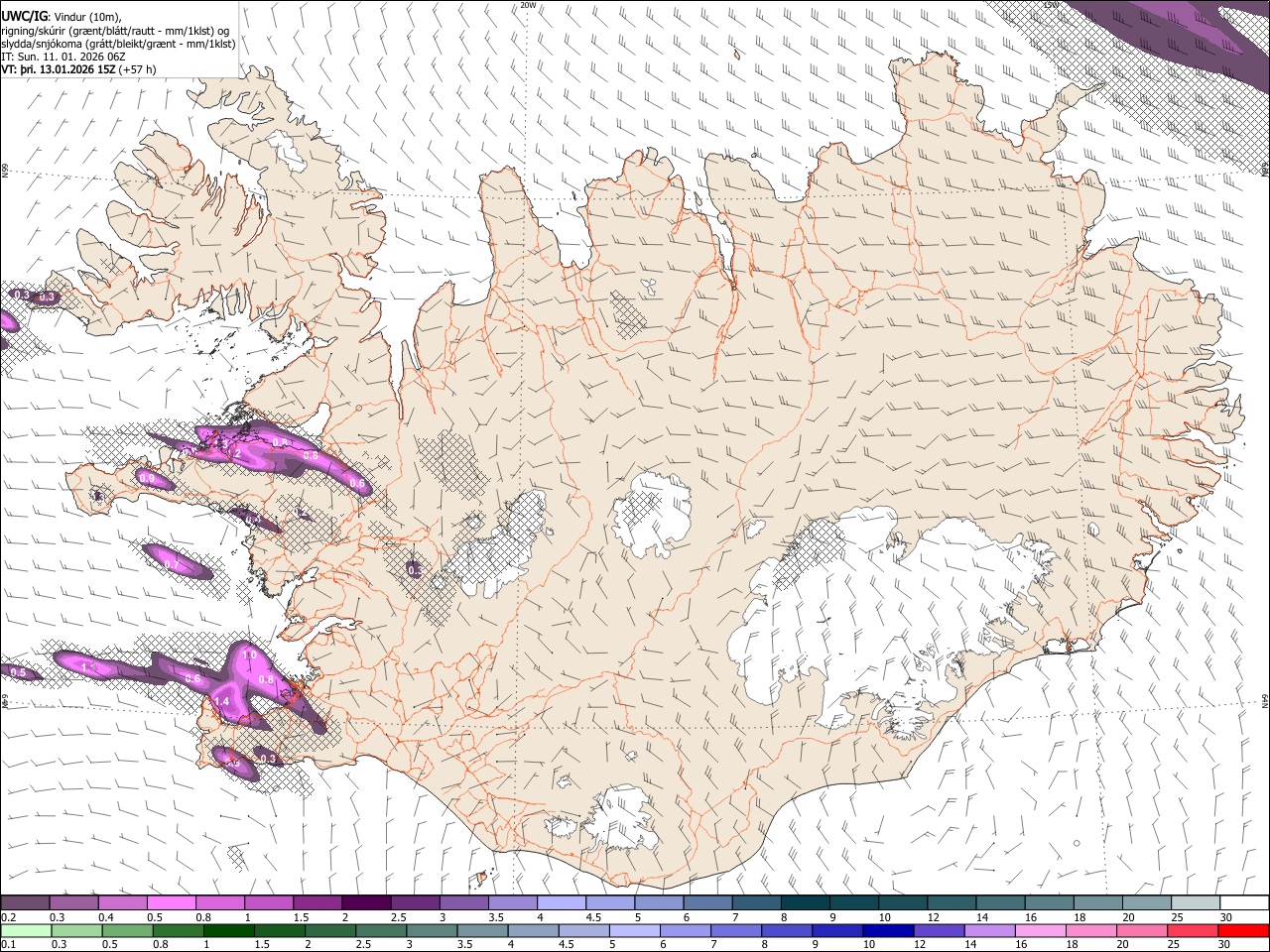Click the 1.0 precipitation value label
The image size is (1270, 952).
(x=249, y=655)
